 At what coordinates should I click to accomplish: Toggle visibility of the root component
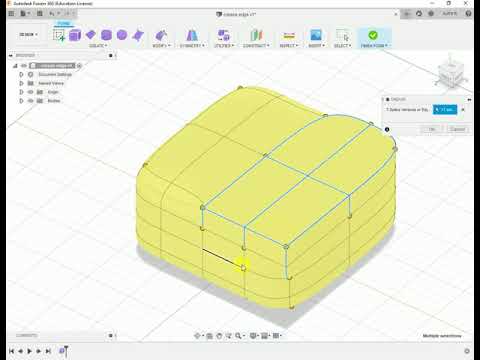pyautogui.click(x=23, y=66)
